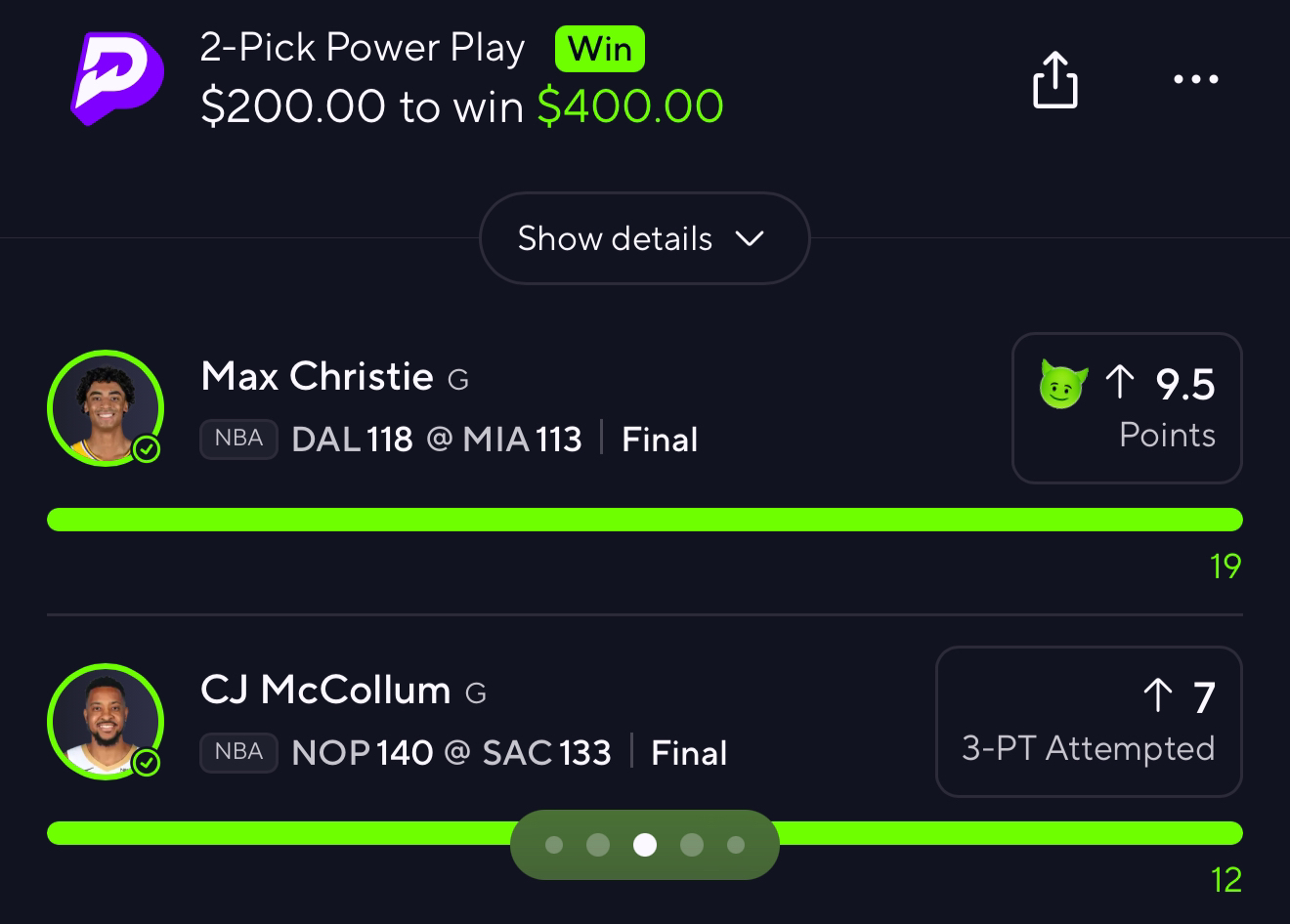Select the second page indicator dot
The height and width of the screenshot is (924, 1290).
598,845
